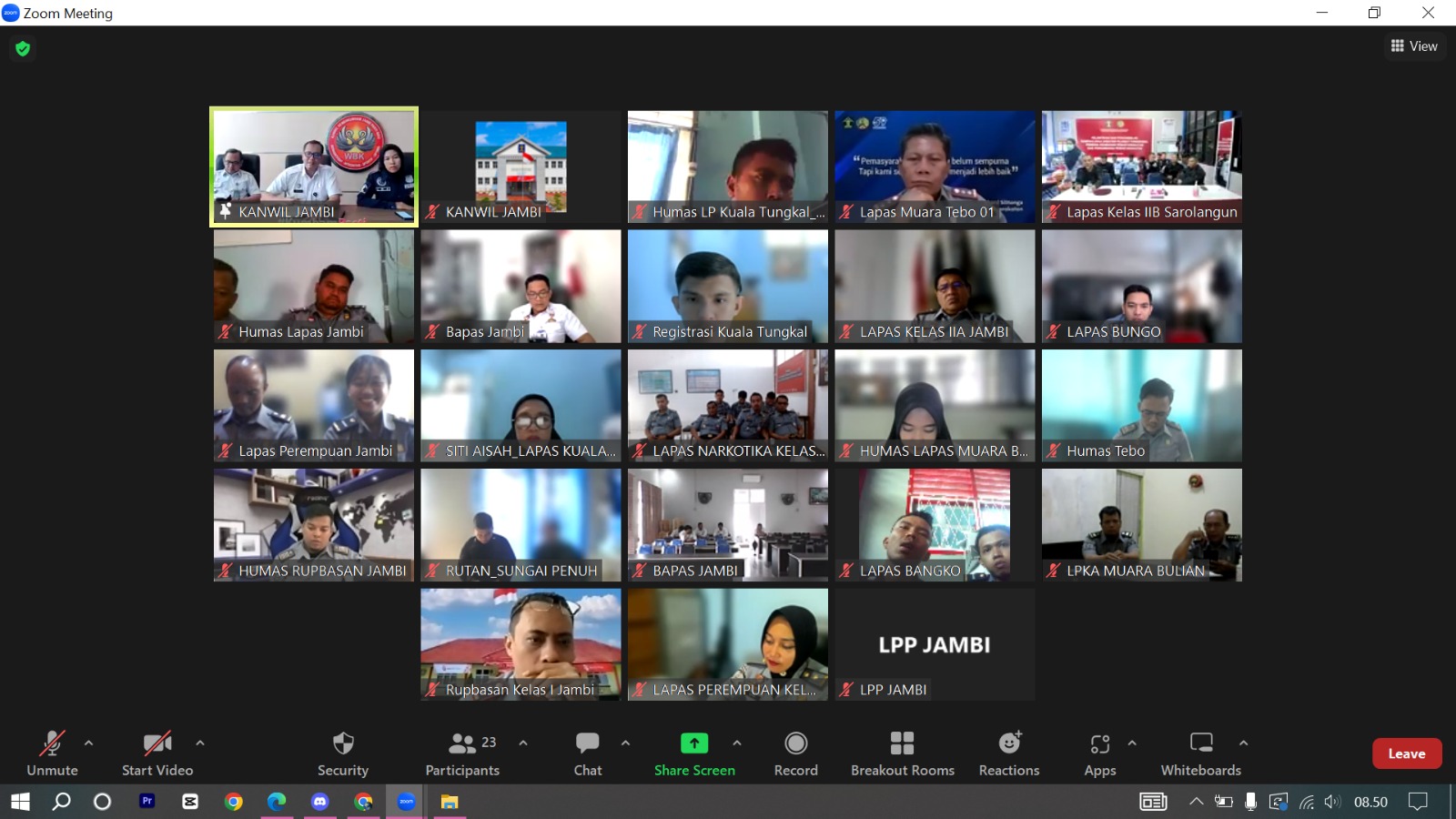Select Lapas Perempuan Jambi video tile
Image resolution: width=1456 pixels, height=819 pixels.
tap(314, 406)
